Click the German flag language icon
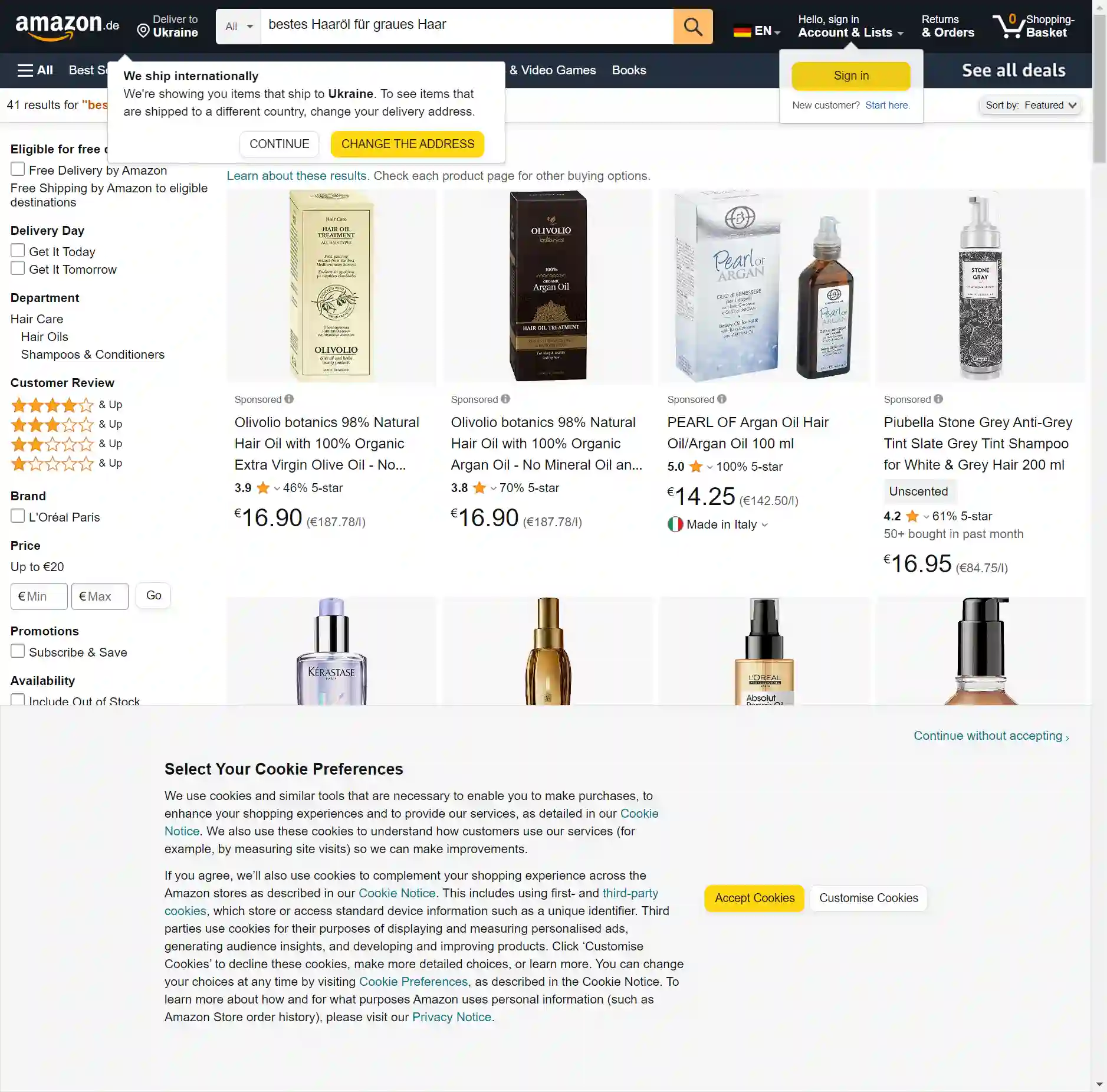This screenshot has width=1107, height=1092. (742, 31)
